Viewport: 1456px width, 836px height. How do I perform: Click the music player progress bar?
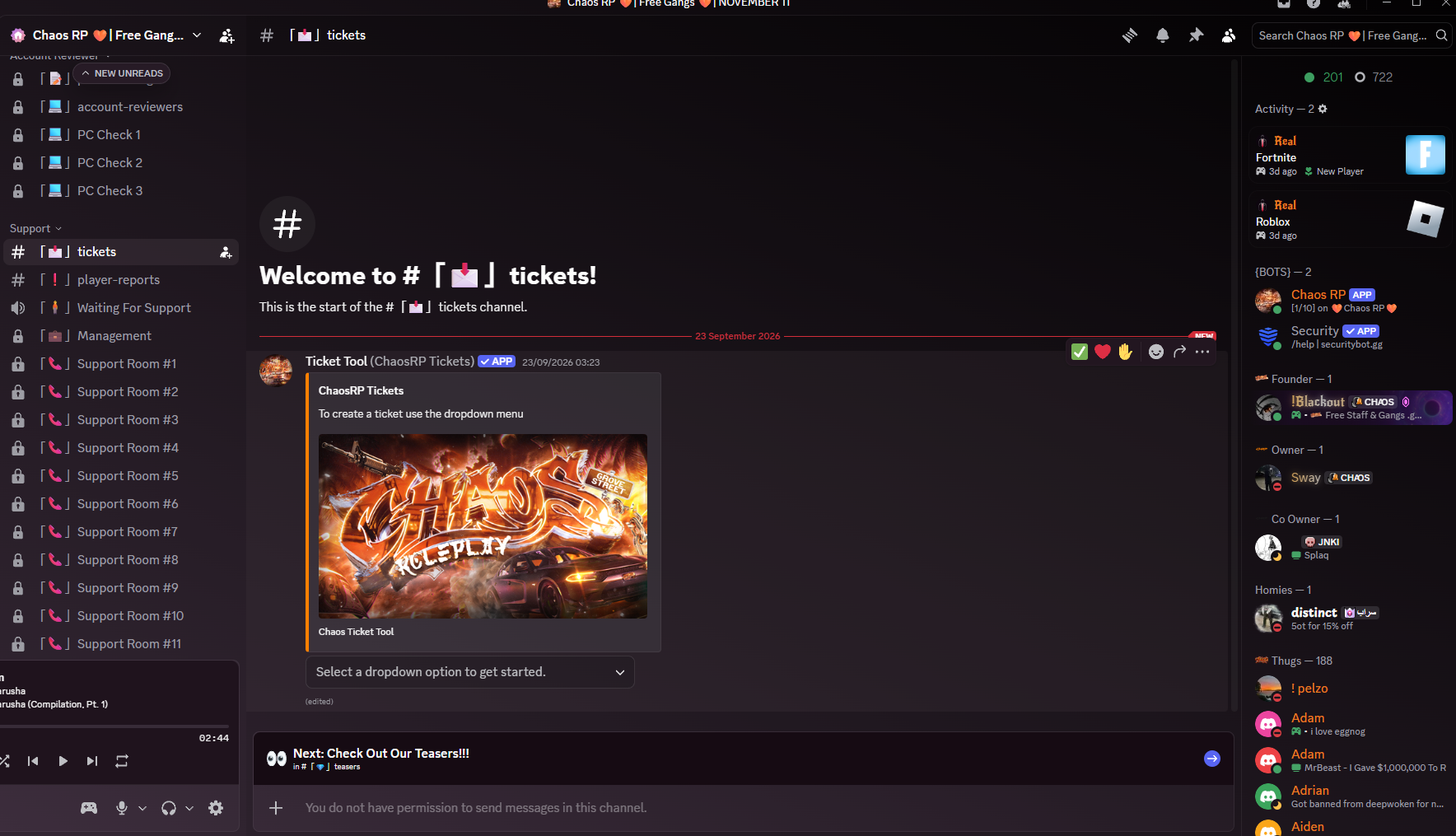click(x=114, y=726)
